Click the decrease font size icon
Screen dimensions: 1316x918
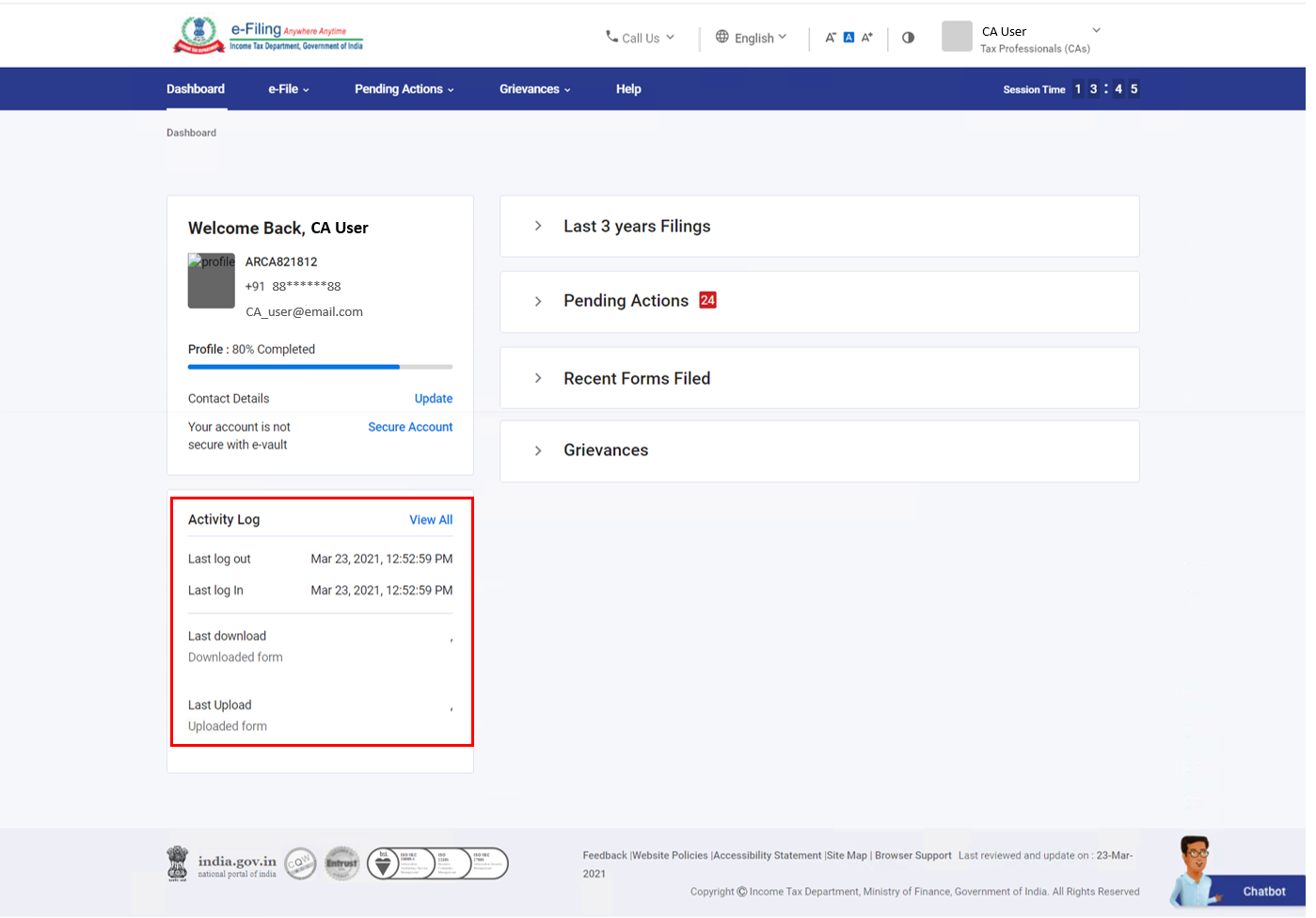coord(831,38)
